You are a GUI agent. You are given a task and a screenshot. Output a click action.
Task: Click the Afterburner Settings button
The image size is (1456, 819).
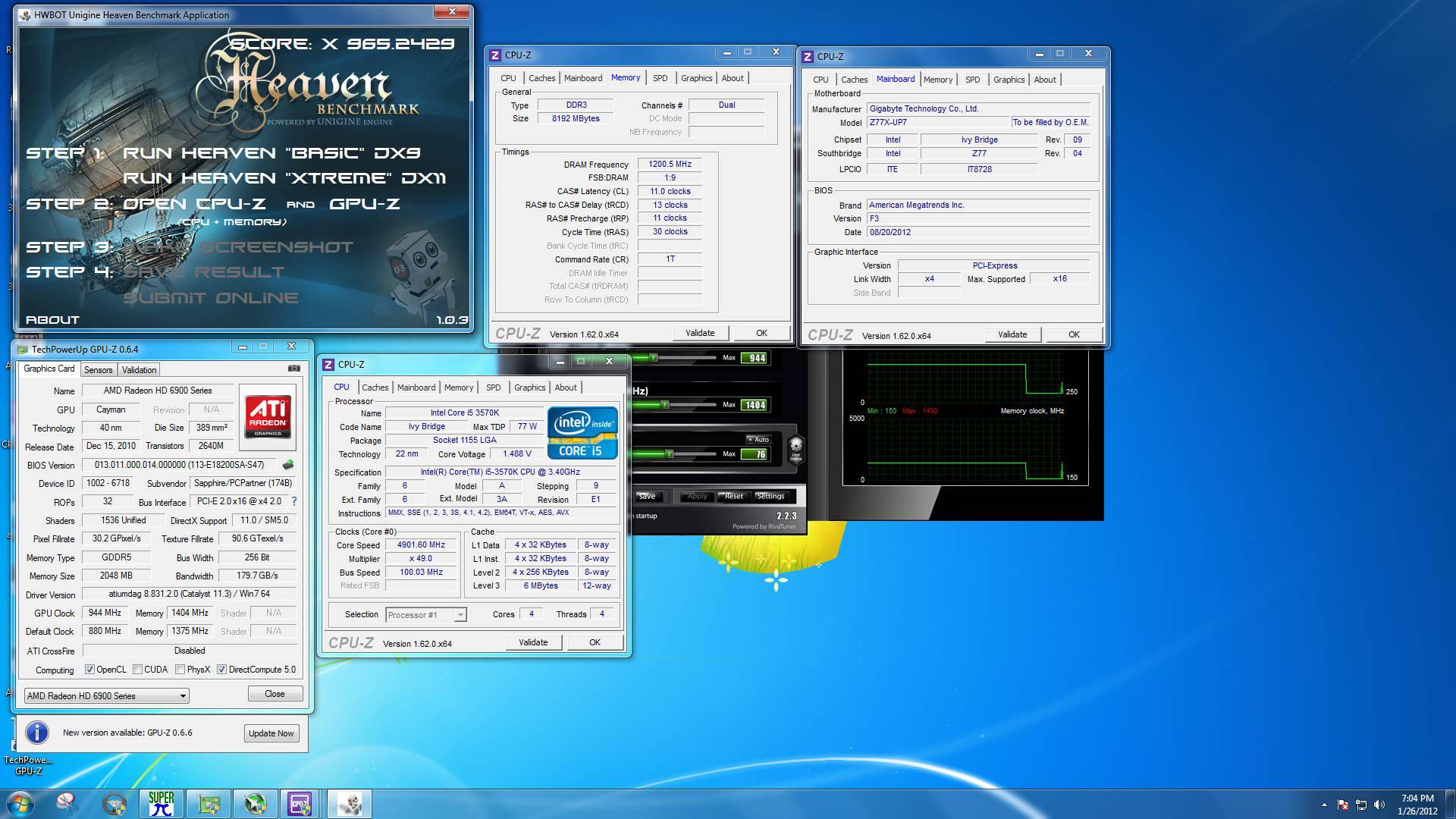pos(770,496)
